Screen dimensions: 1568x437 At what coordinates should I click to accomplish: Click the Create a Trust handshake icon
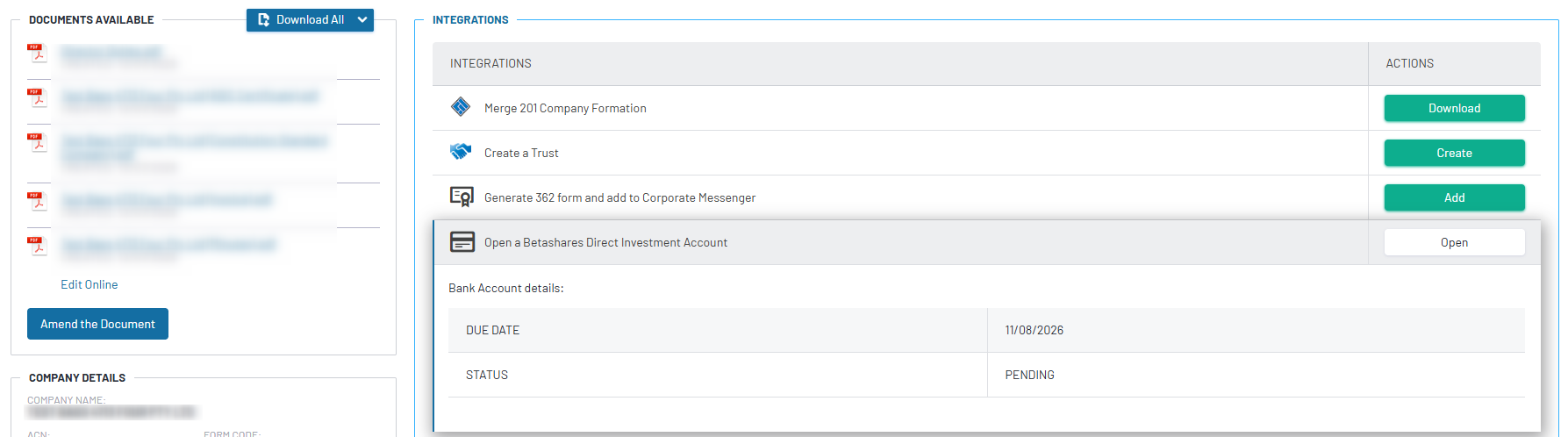coord(461,151)
